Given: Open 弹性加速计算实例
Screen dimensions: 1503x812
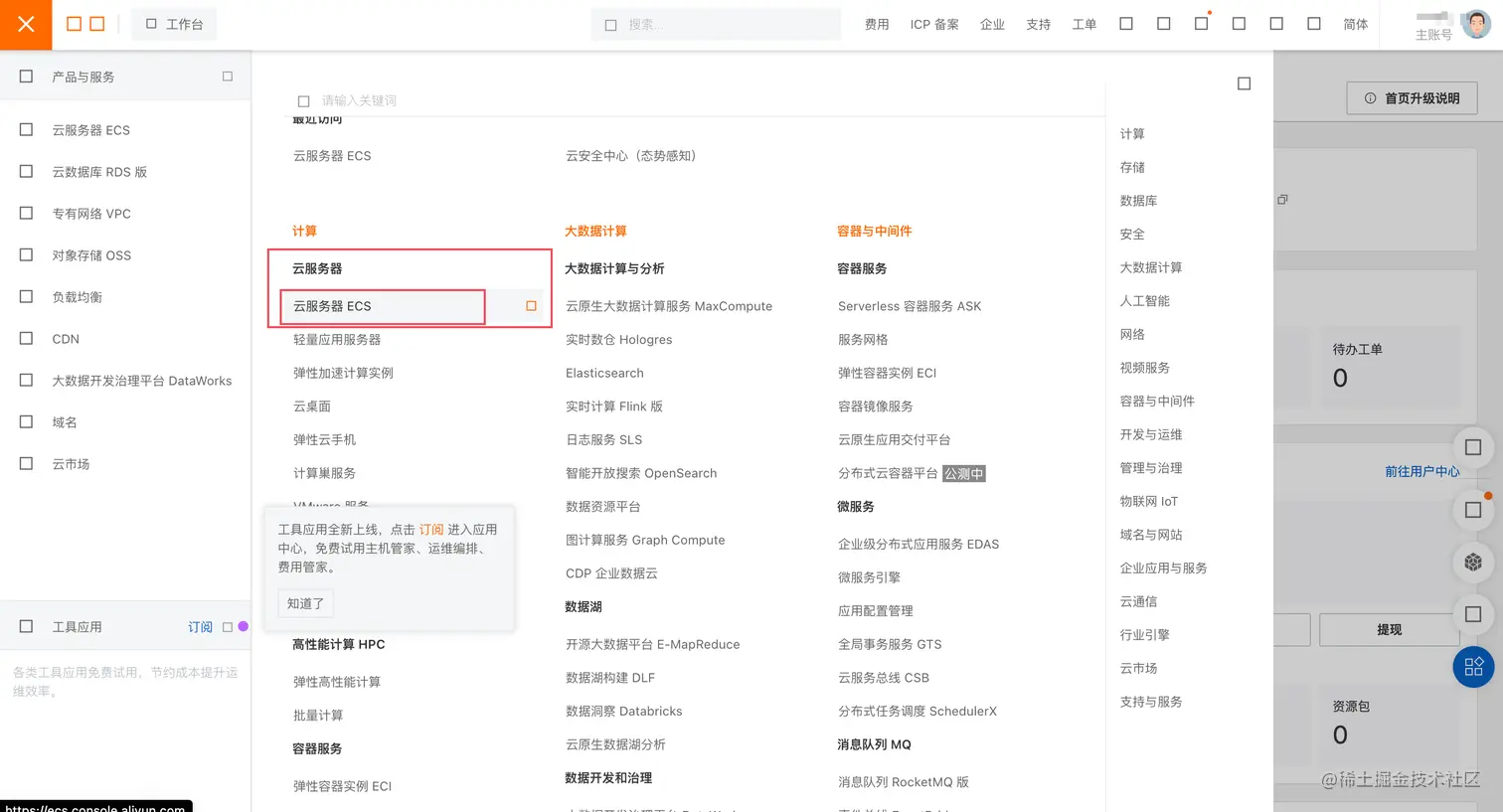Looking at the screenshot, I should pyautogui.click(x=343, y=373).
